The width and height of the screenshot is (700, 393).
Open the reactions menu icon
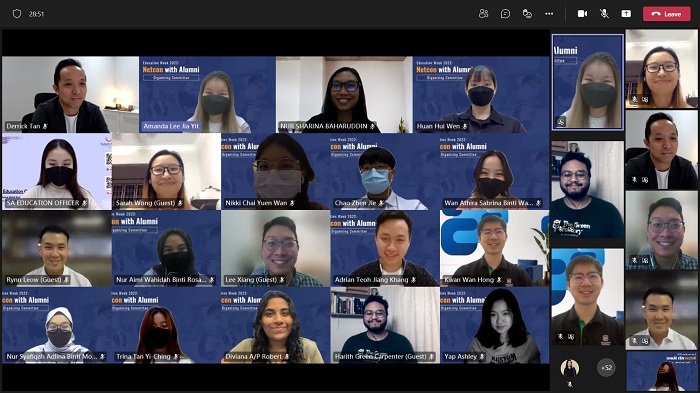click(527, 14)
